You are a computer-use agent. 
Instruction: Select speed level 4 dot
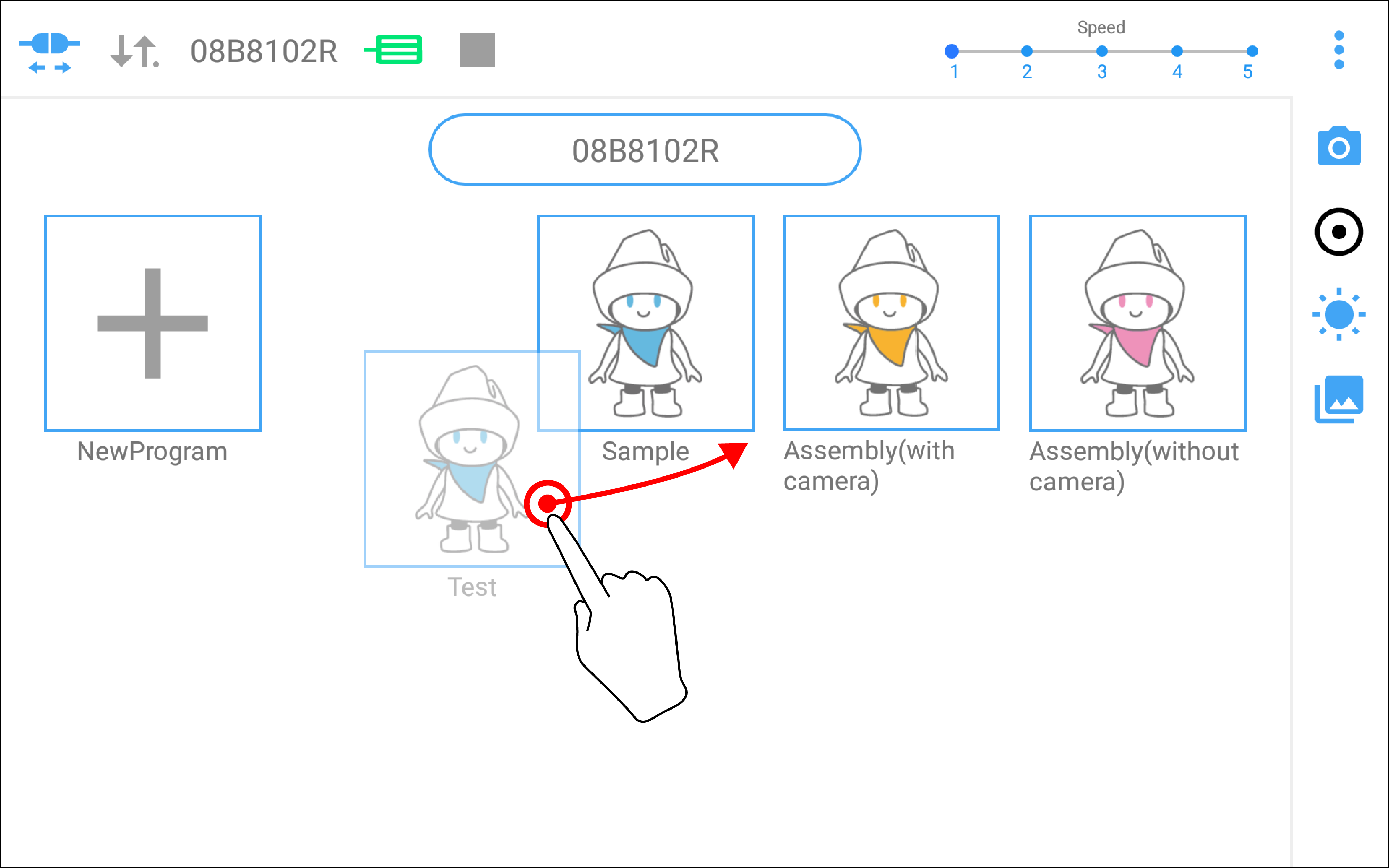[x=1177, y=51]
